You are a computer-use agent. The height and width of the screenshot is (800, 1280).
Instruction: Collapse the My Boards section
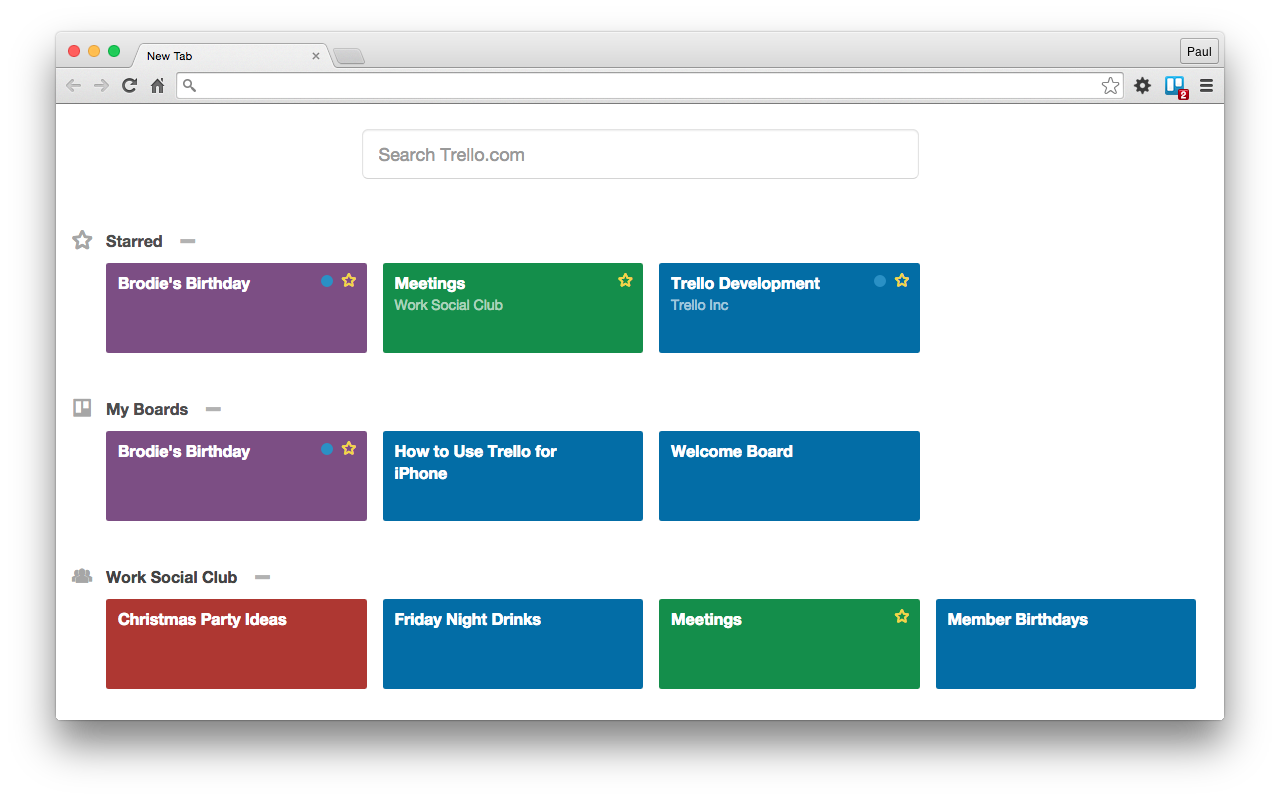coord(213,409)
